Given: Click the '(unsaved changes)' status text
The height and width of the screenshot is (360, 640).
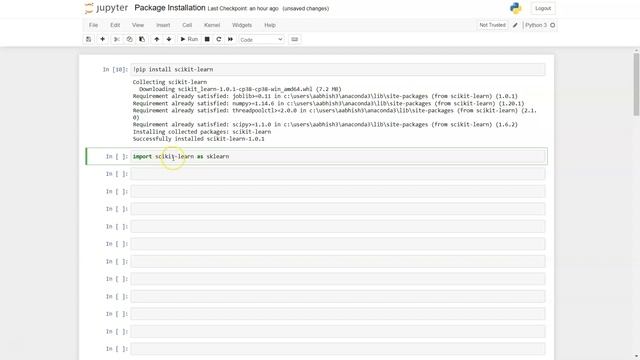Looking at the screenshot, I should click(306, 9).
